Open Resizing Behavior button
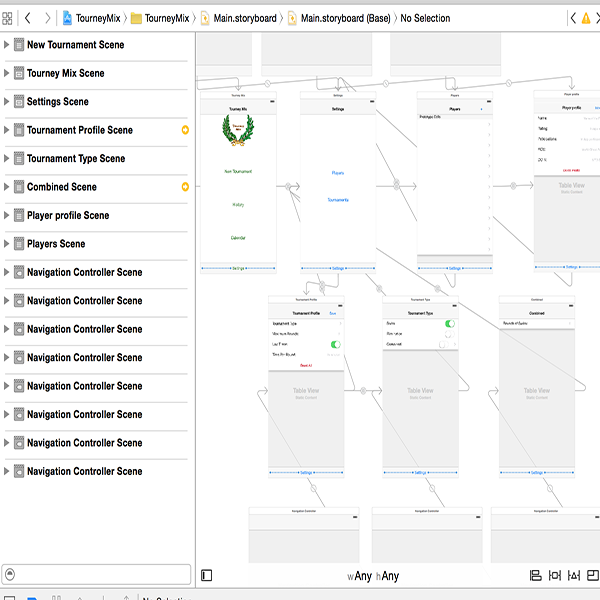This screenshot has height=600, width=600. coord(593,575)
